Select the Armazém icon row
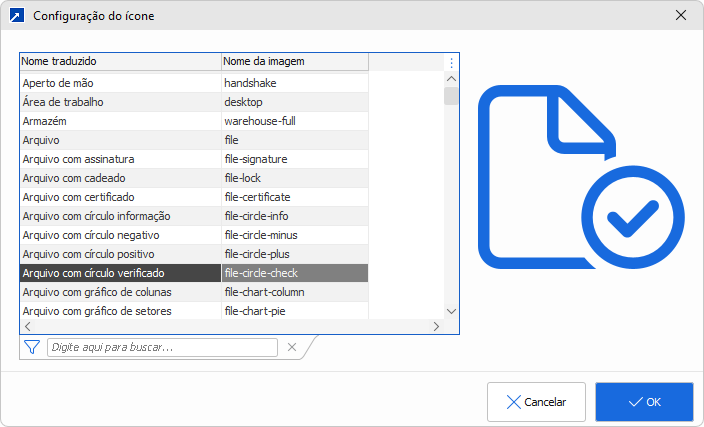The image size is (704, 427). (120, 121)
